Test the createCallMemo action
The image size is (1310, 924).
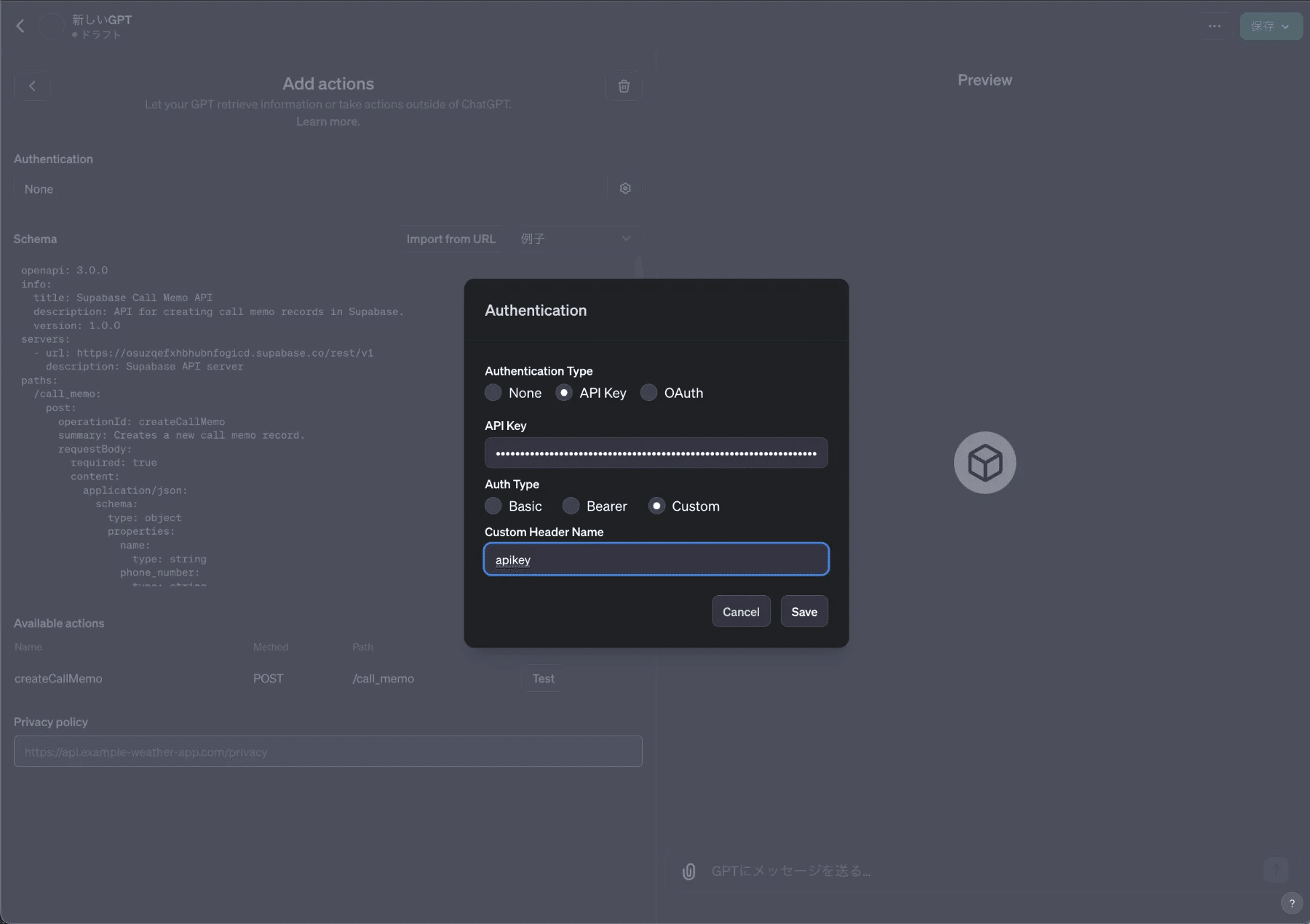click(x=543, y=679)
